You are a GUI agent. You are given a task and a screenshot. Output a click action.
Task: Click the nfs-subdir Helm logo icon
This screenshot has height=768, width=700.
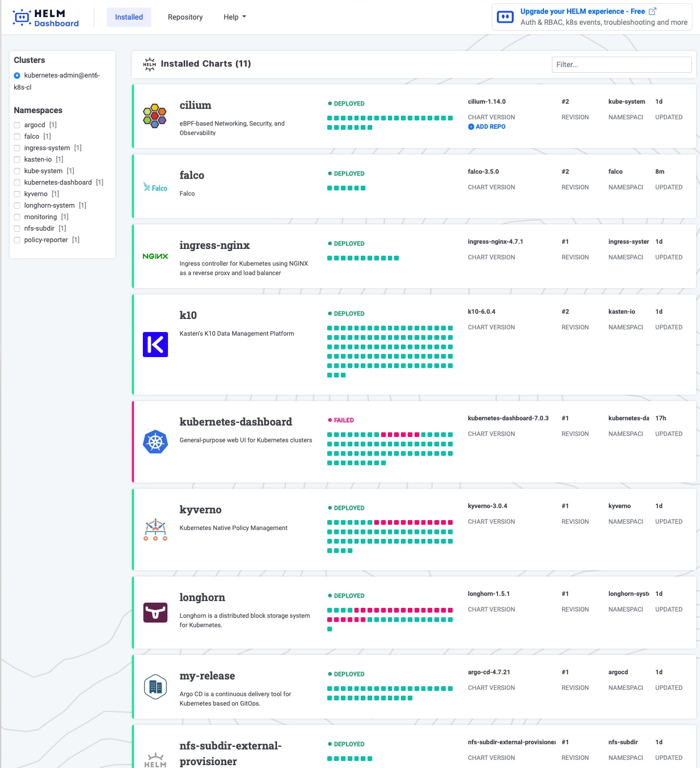click(x=155, y=760)
